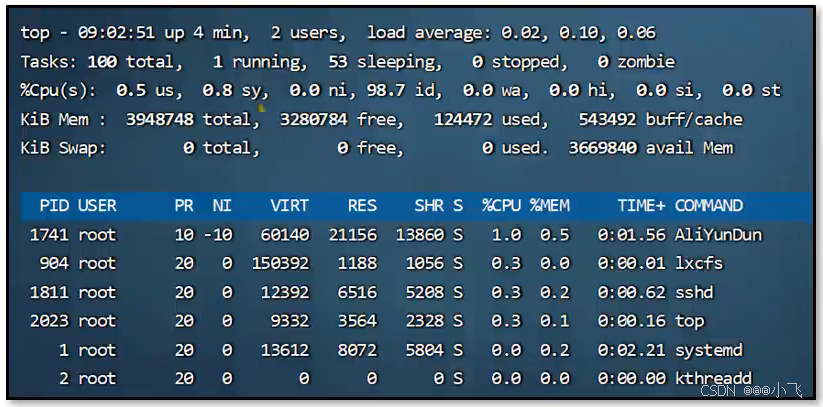Click the %MEM column header

coord(550,205)
